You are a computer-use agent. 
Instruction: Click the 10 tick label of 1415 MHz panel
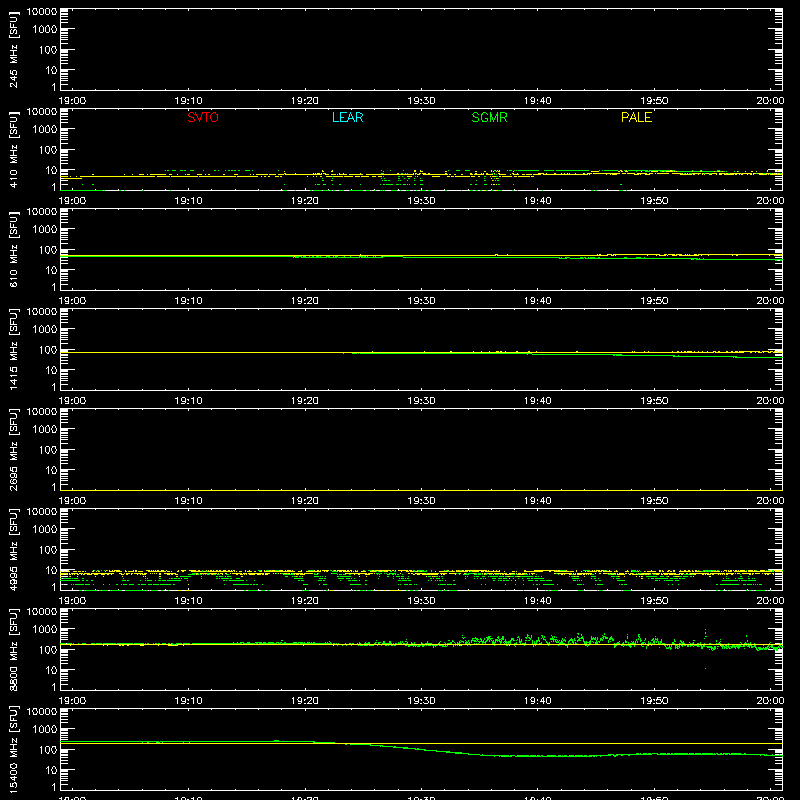point(51,370)
